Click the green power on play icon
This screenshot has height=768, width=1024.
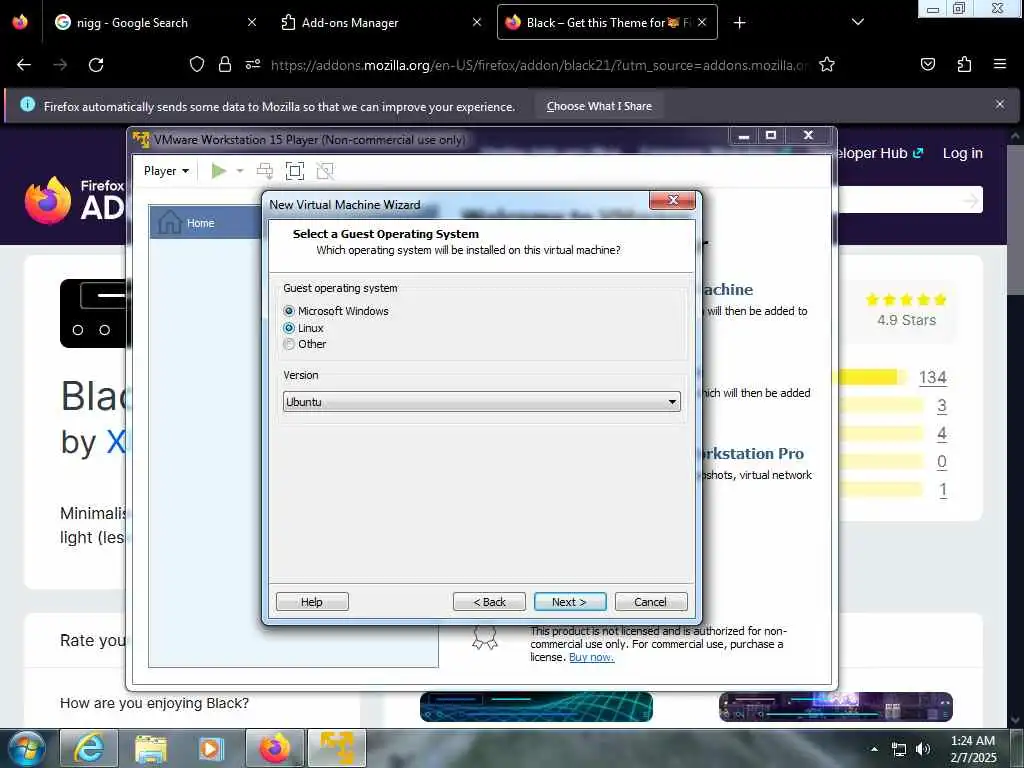219,171
